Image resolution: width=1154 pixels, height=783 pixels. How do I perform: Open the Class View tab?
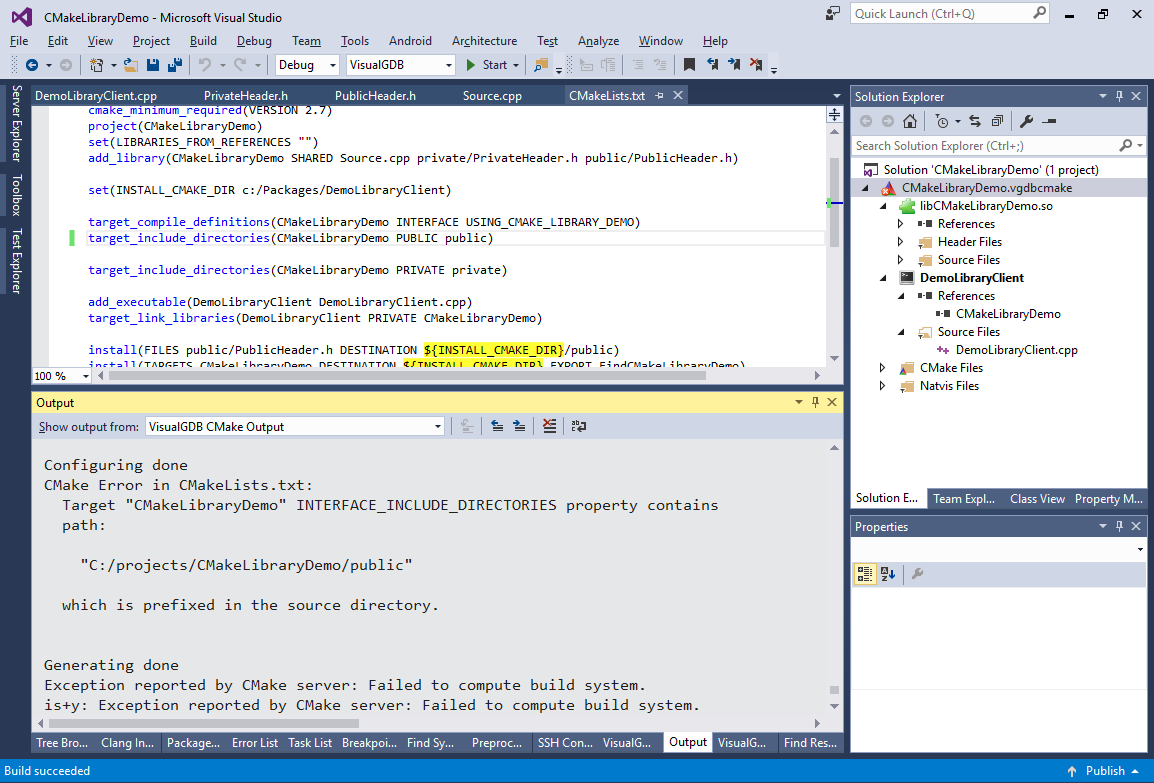(x=1037, y=498)
